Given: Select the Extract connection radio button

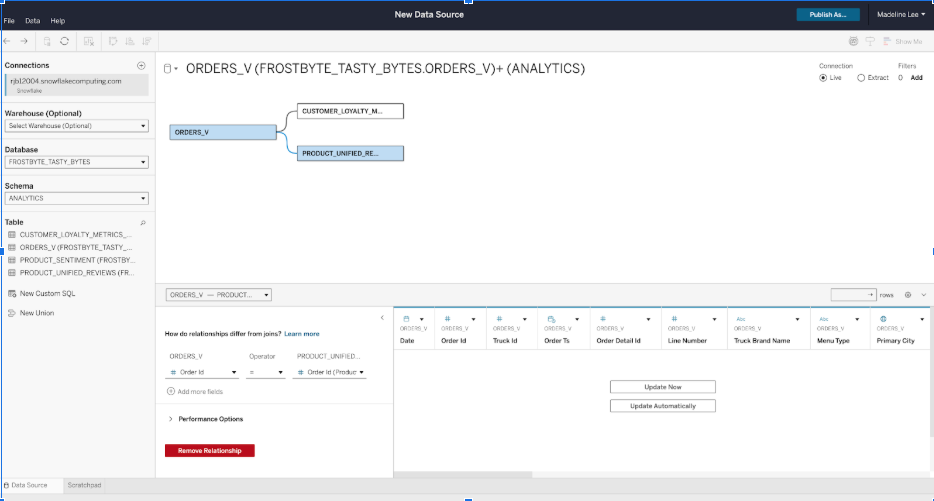Looking at the screenshot, I should point(861,77).
